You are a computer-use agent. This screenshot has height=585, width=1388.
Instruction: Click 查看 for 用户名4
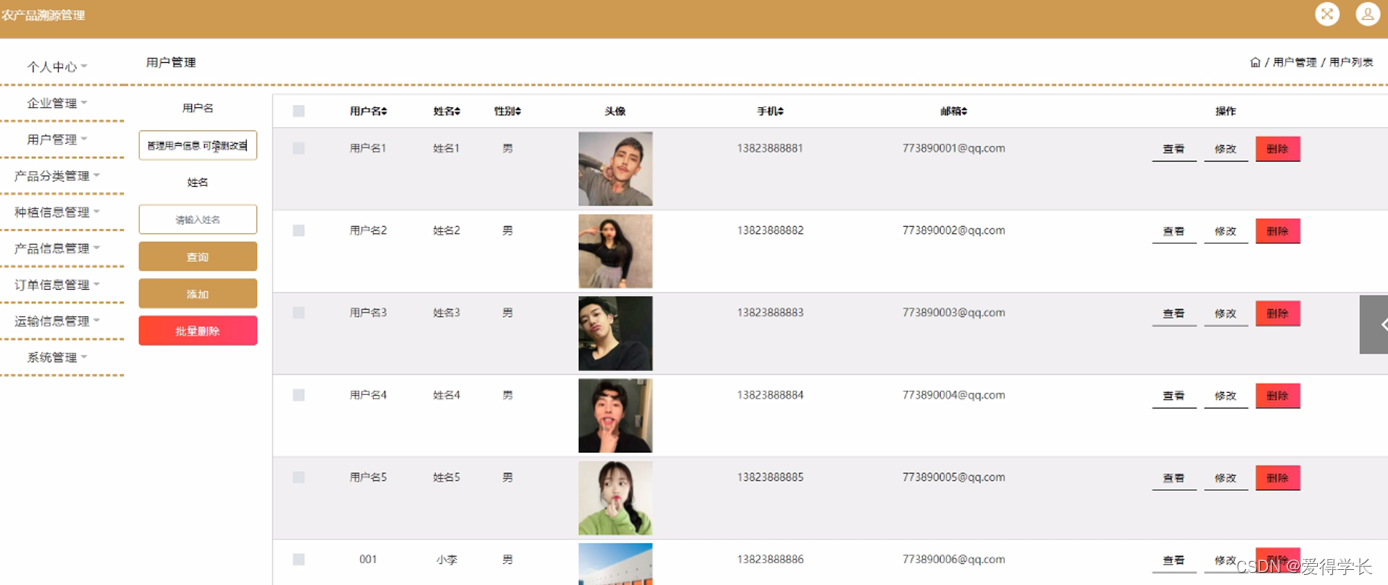pos(1174,396)
